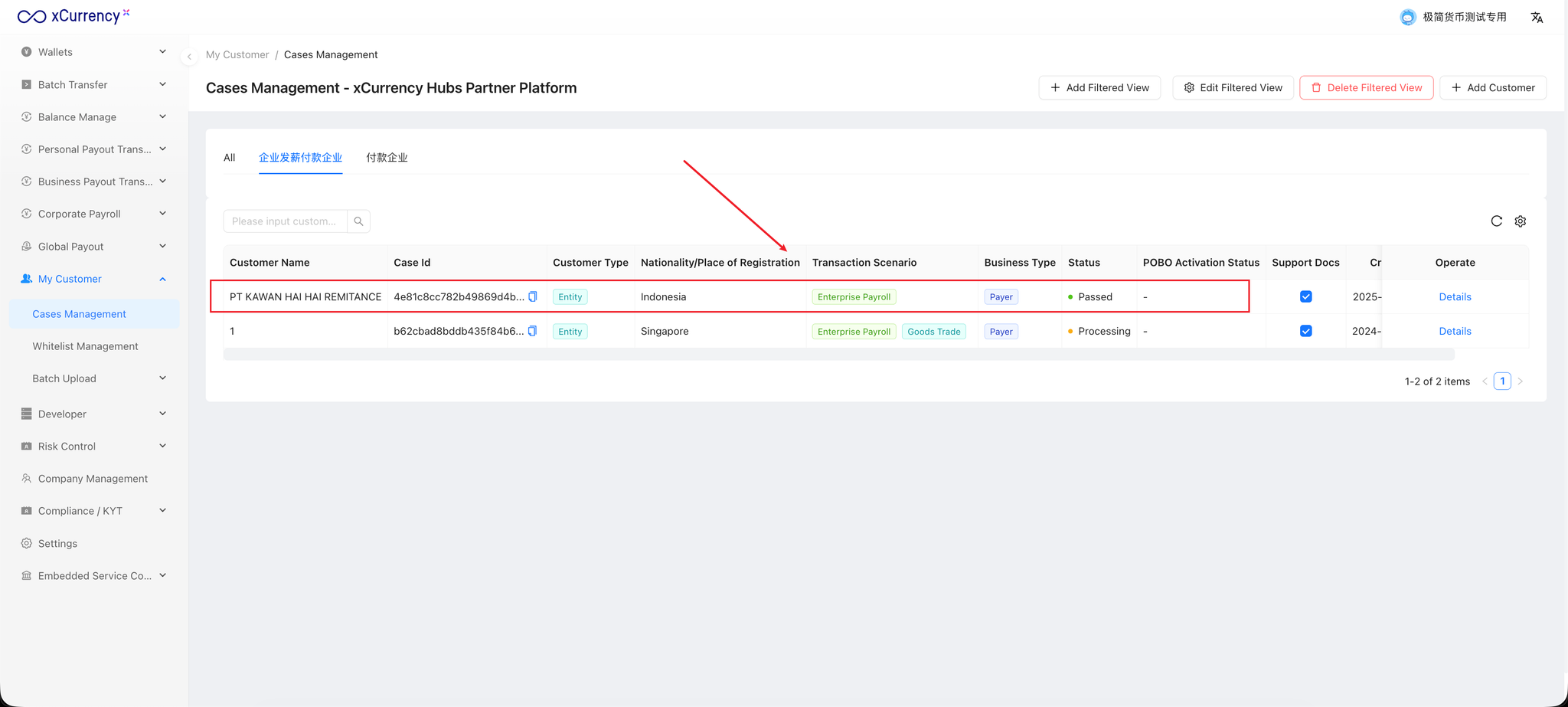The image size is (1568, 707).
Task: Open table column settings gear
Action: point(1521,221)
